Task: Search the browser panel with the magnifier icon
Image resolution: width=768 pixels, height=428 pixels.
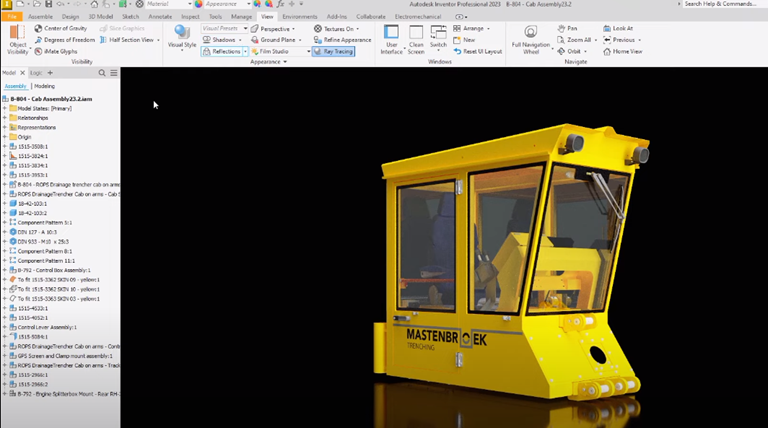Action: coord(102,73)
